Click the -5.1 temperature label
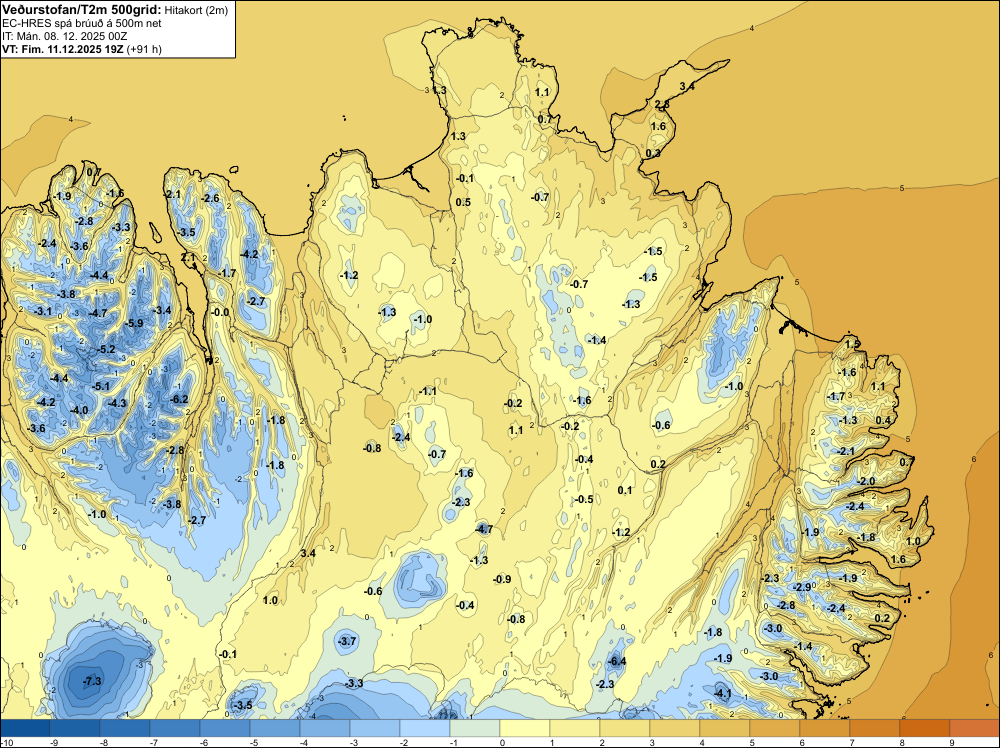The height and width of the screenshot is (748, 1000). pos(100,386)
